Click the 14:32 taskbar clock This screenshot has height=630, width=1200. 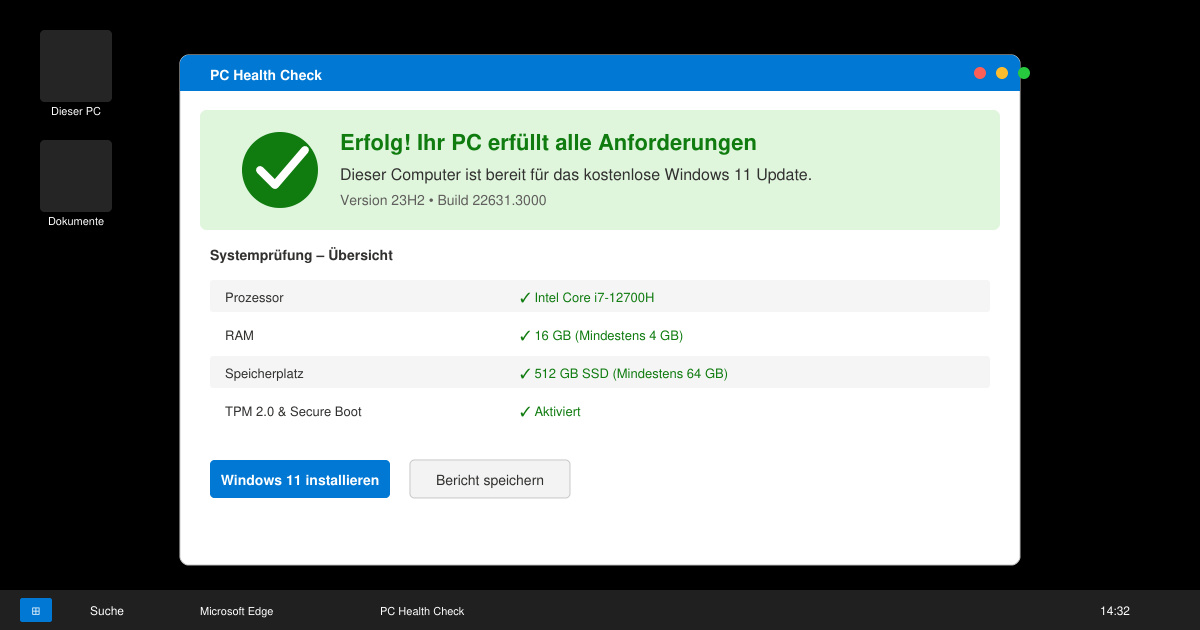click(x=1115, y=611)
